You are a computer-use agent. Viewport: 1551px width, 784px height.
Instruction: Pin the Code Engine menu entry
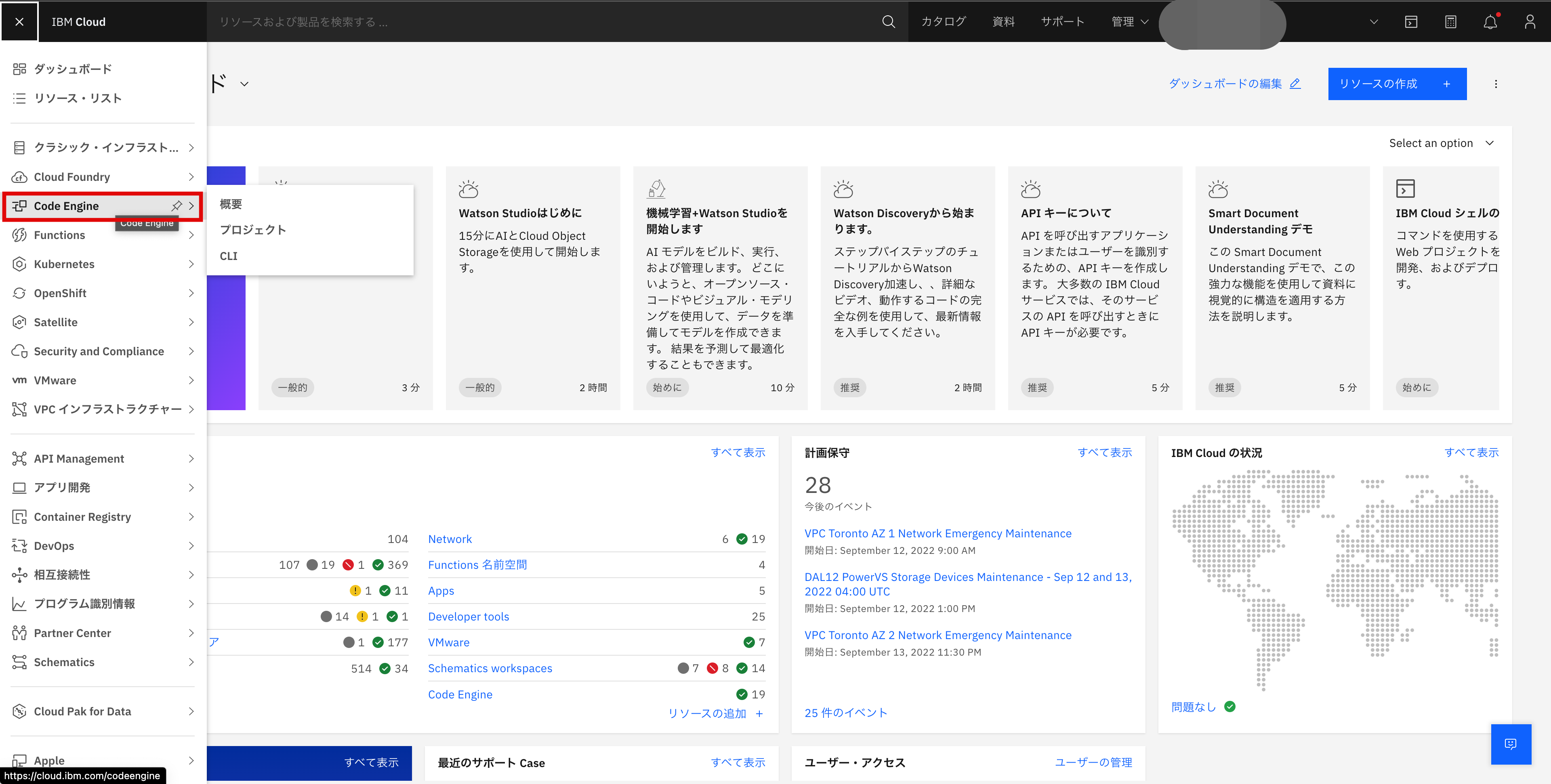coord(177,205)
